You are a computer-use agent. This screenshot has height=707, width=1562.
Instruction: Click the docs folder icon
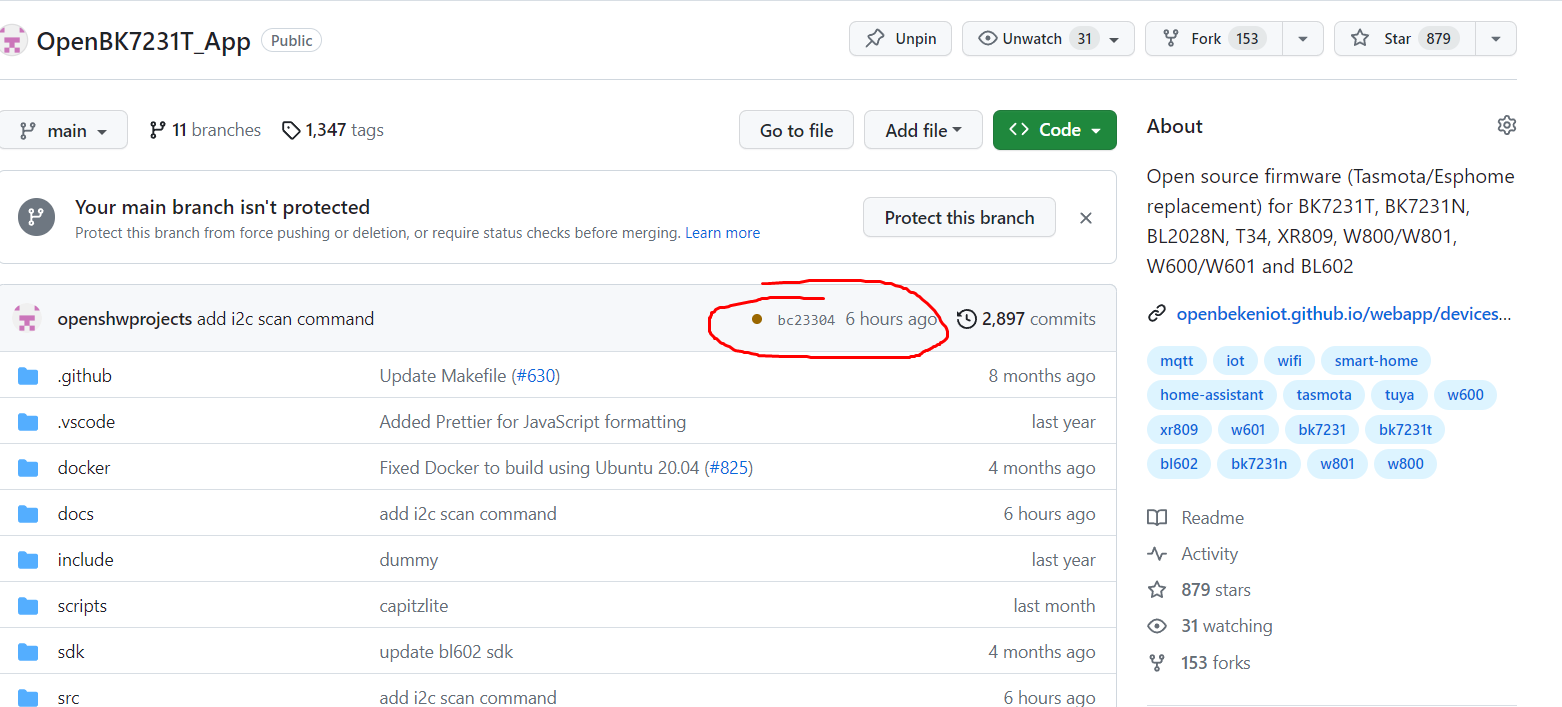click(x=28, y=514)
